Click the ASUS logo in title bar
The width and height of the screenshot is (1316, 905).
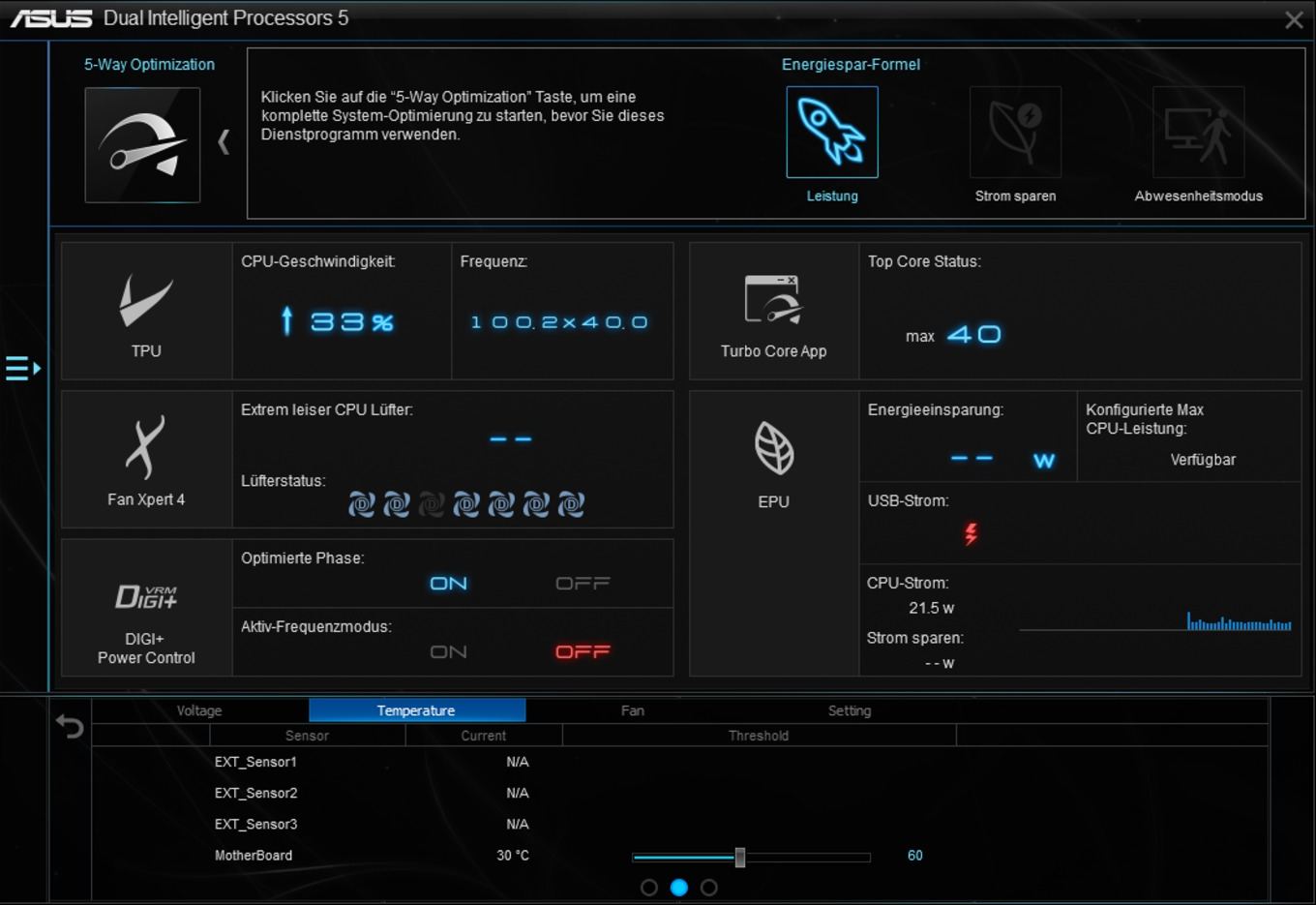pyautogui.click(x=51, y=18)
